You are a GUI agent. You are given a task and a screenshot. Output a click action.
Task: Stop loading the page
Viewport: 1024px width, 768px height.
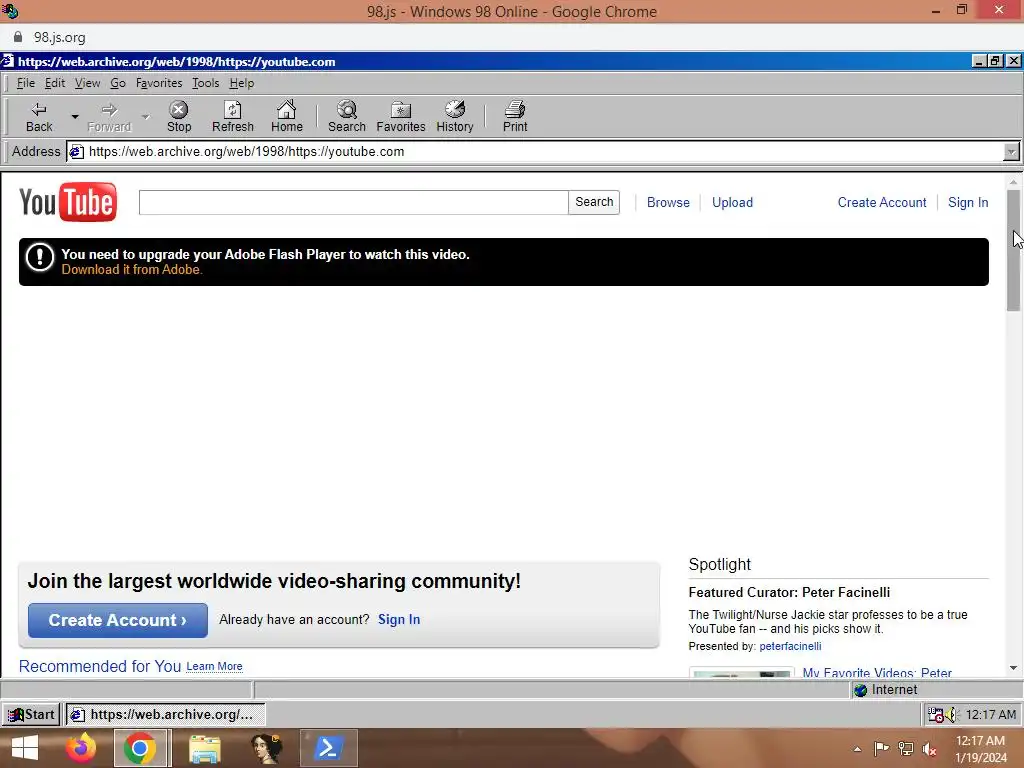179,117
